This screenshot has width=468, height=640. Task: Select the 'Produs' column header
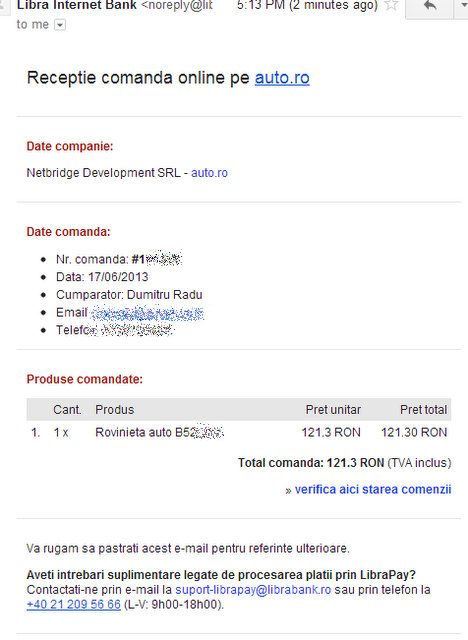coord(114,409)
